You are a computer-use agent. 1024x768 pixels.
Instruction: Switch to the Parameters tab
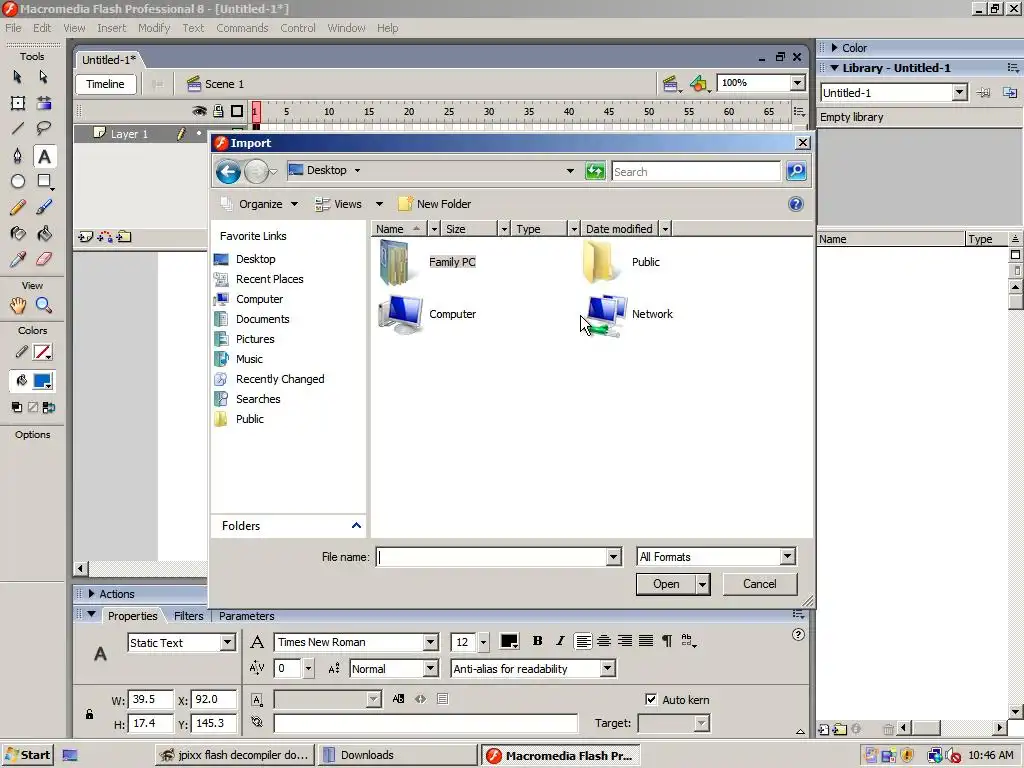click(246, 616)
